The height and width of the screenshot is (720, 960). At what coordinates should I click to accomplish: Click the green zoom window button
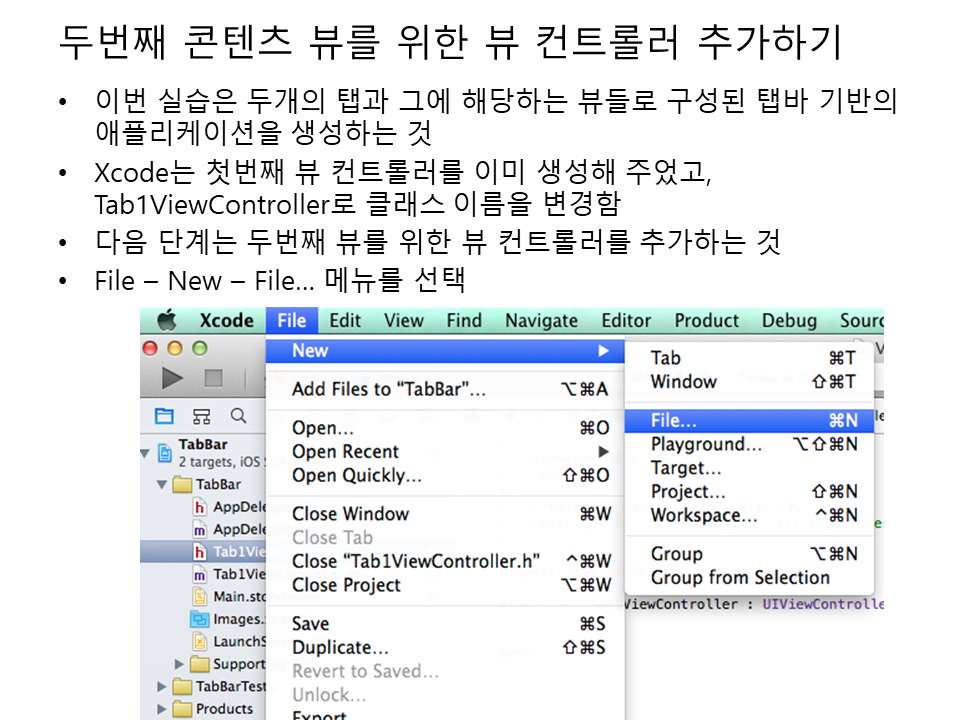[199, 348]
